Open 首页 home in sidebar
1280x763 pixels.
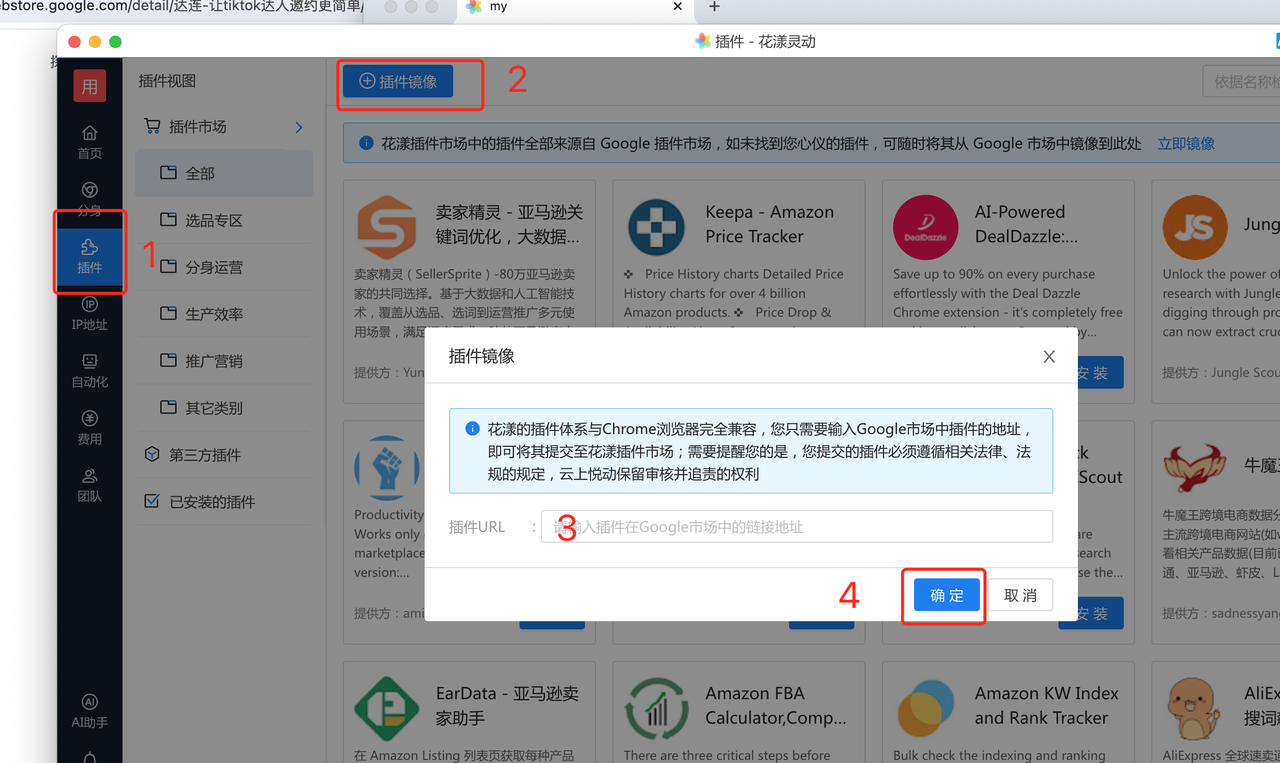pos(89,142)
